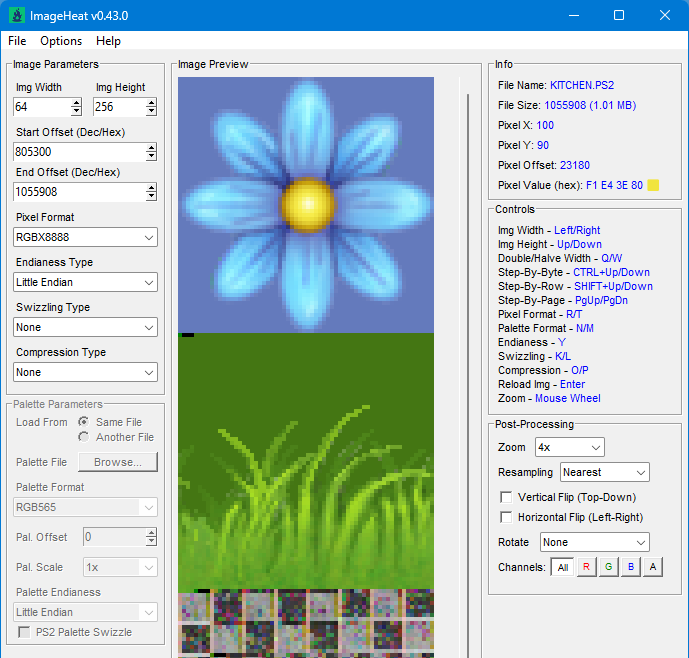Enable Vertical Flip (Top-Down) checkbox
This screenshot has height=658, width=689.
pos(506,497)
